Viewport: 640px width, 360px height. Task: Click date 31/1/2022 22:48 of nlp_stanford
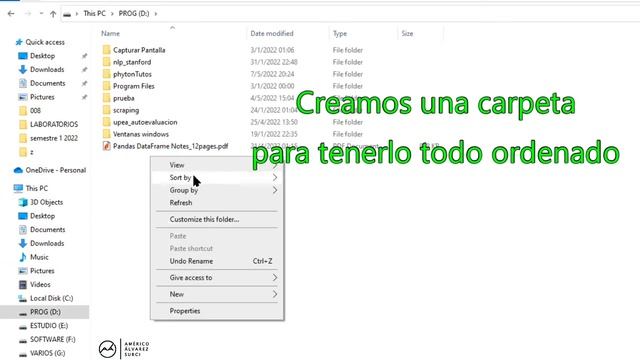(x=274, y=62)
